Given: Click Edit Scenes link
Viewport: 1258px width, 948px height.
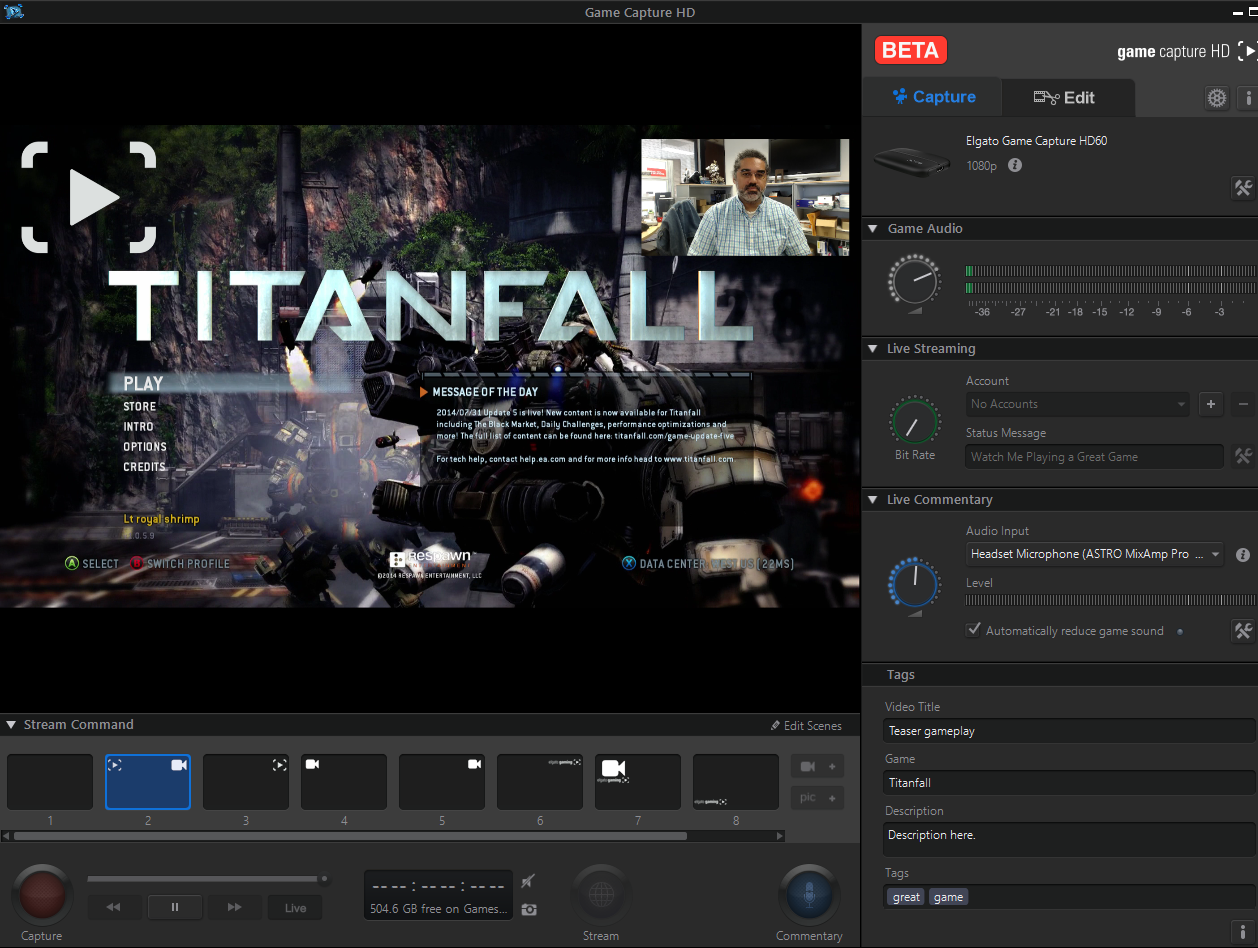Looking at the screenshot, I should (x=806, y=726).
